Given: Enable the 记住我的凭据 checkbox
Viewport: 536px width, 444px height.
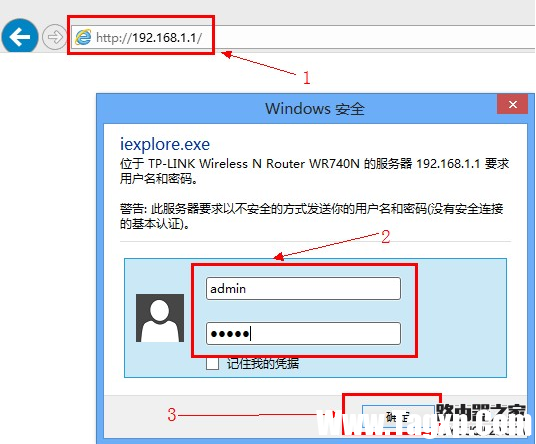Looking at the screenshot, I should (213, 364).
